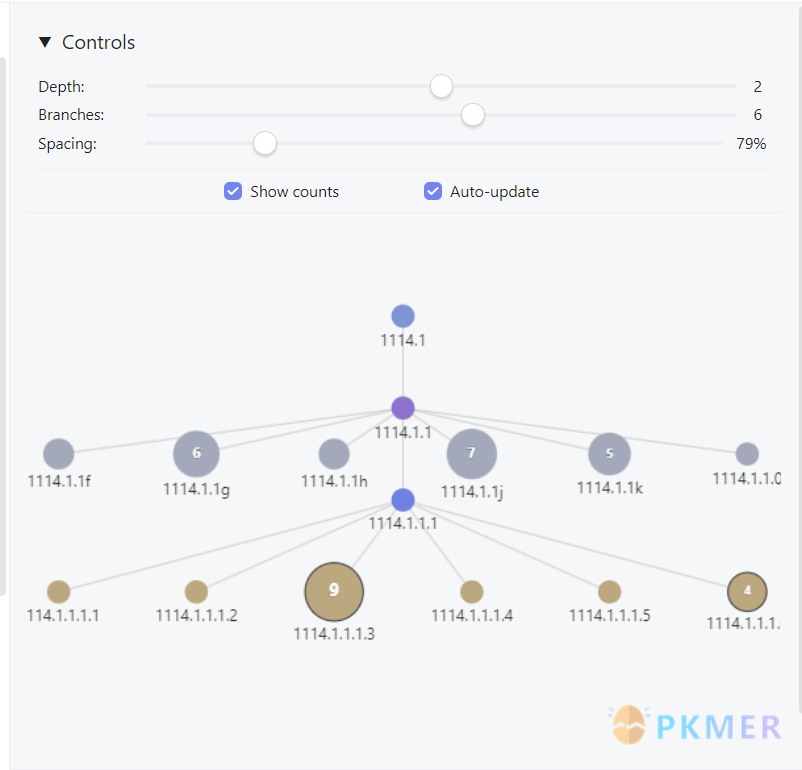Click the Depth slider handle

click(441, 87)
